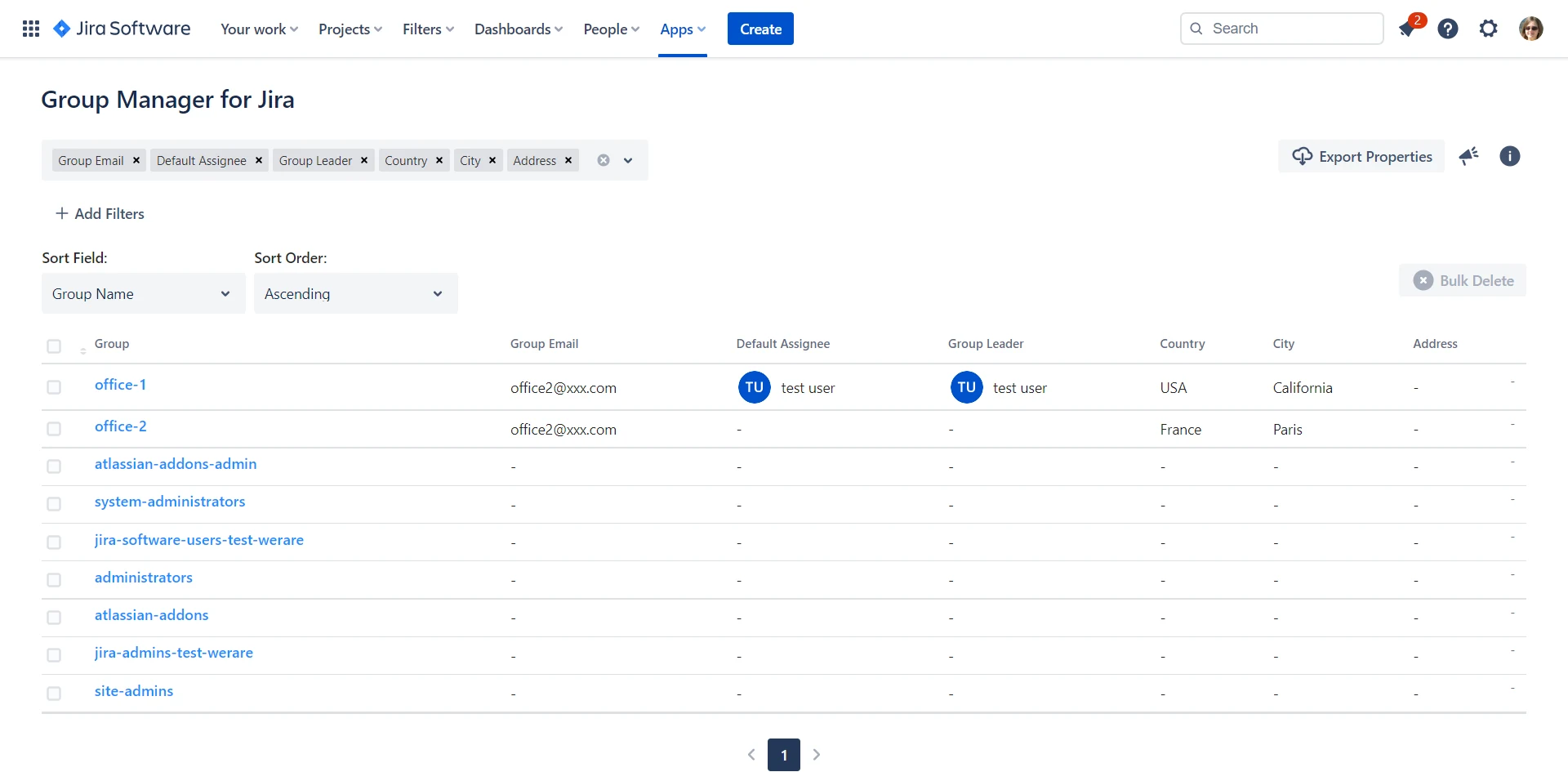Remove the City column tag
The width and height of the screenshot is (1568, 772).
(x=492, y=160)
